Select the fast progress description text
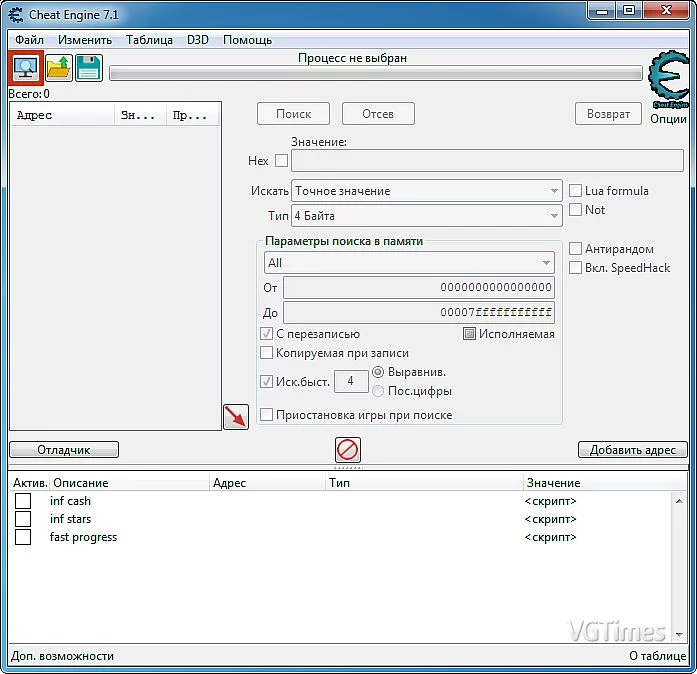Image resolution: width=697 pixels, height=674 pixels. point(84,537)
